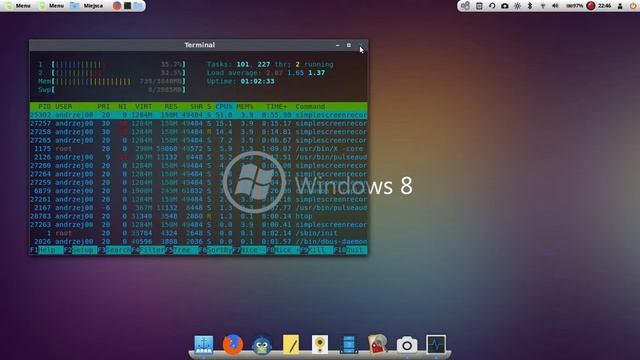Select the /usr/bin/X process PID 1175

click(x=198, y=149)
